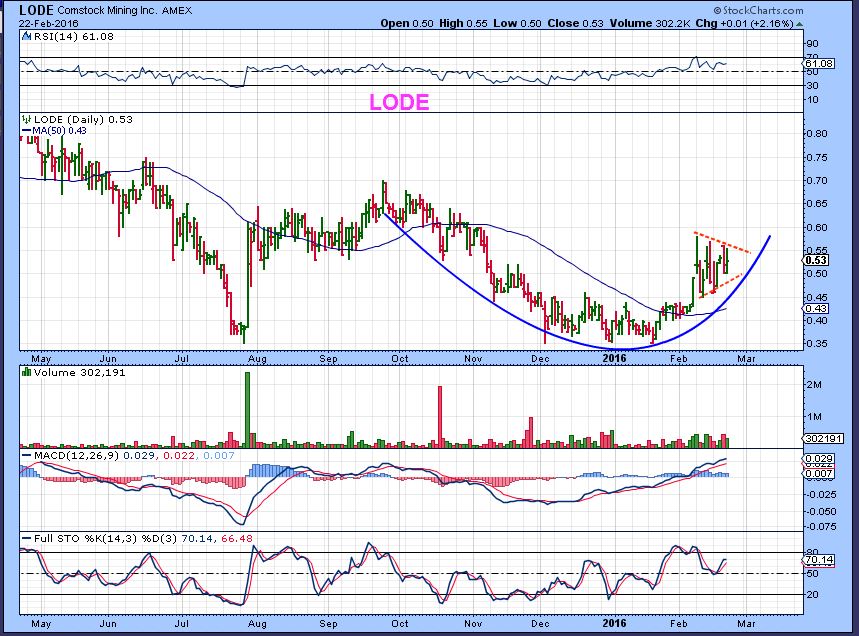Click the pink LODE annotation text
Viewport: 859px width, 636px height.
click(399, 102)
